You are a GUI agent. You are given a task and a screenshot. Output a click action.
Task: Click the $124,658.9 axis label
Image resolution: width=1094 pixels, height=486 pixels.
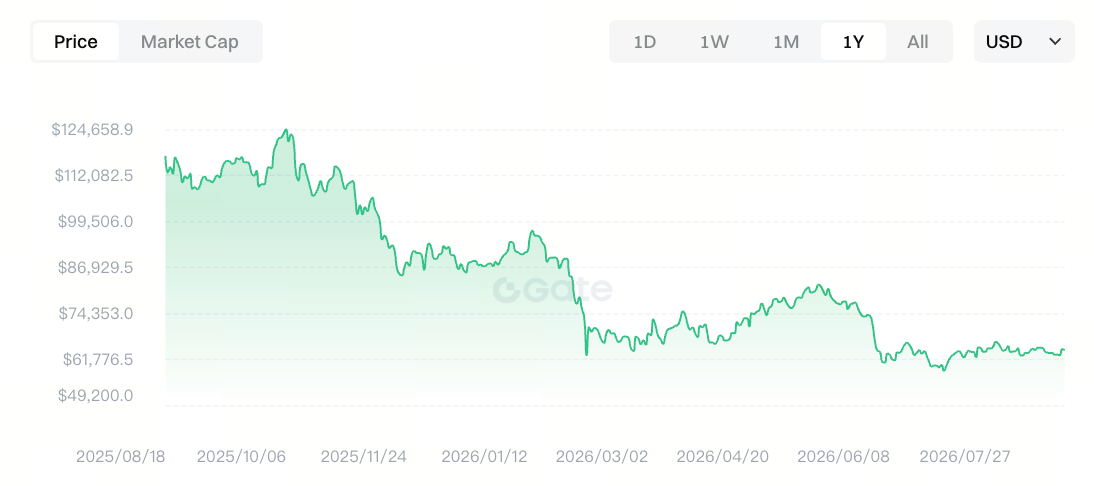[92, 129]
